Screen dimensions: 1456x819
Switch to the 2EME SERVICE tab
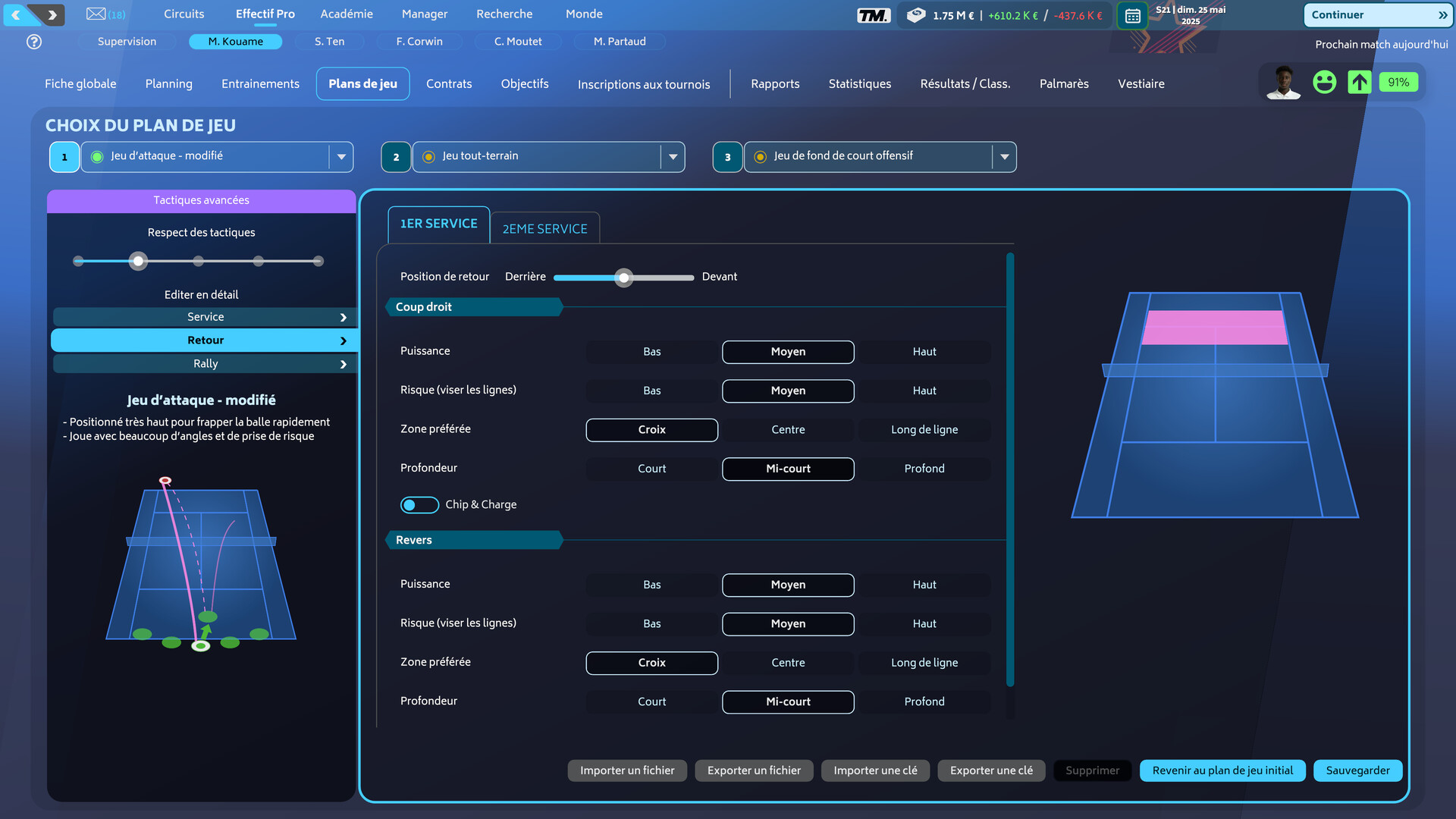click(544, 229)
